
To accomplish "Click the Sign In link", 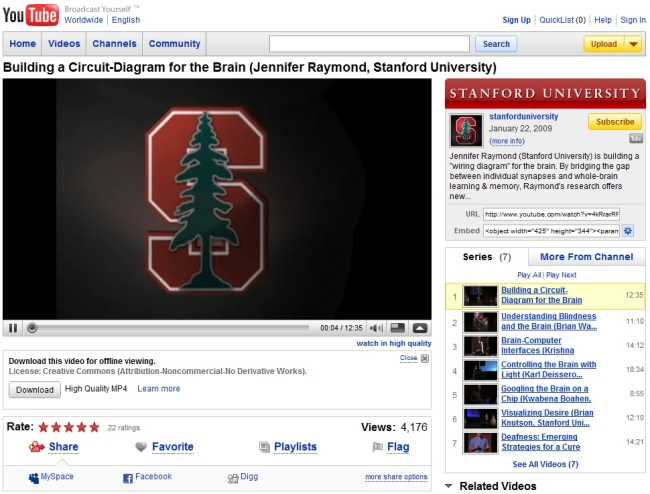I will pos(633,20).
